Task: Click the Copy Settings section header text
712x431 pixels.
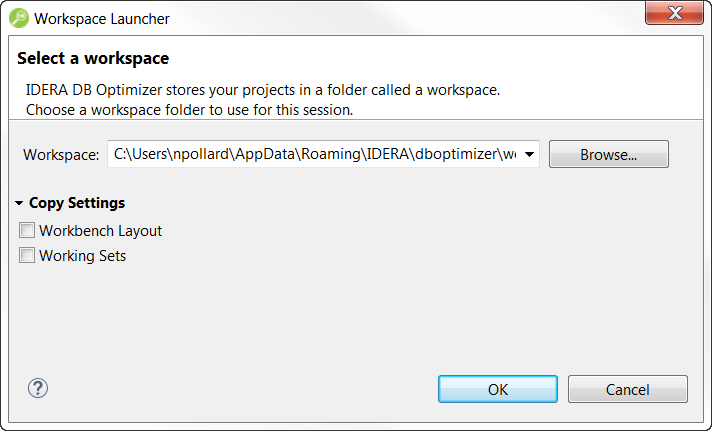Action: click(77, 203)
